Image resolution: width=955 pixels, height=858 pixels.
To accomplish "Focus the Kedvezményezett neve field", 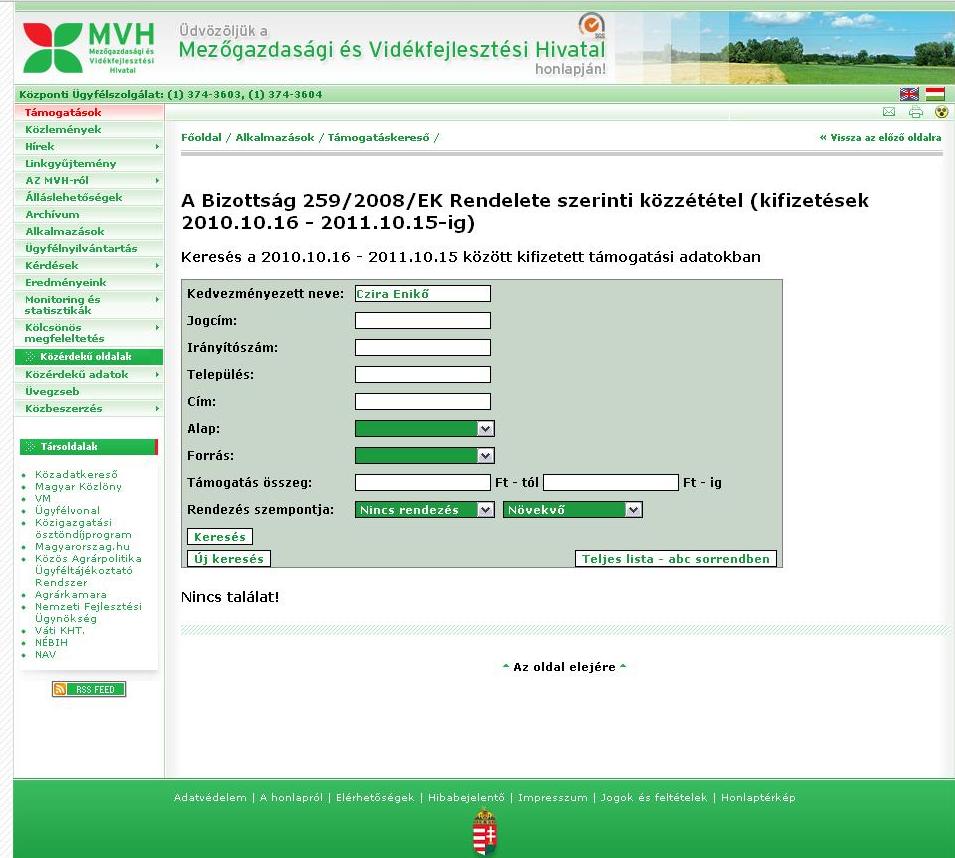I will coord(423,294).
